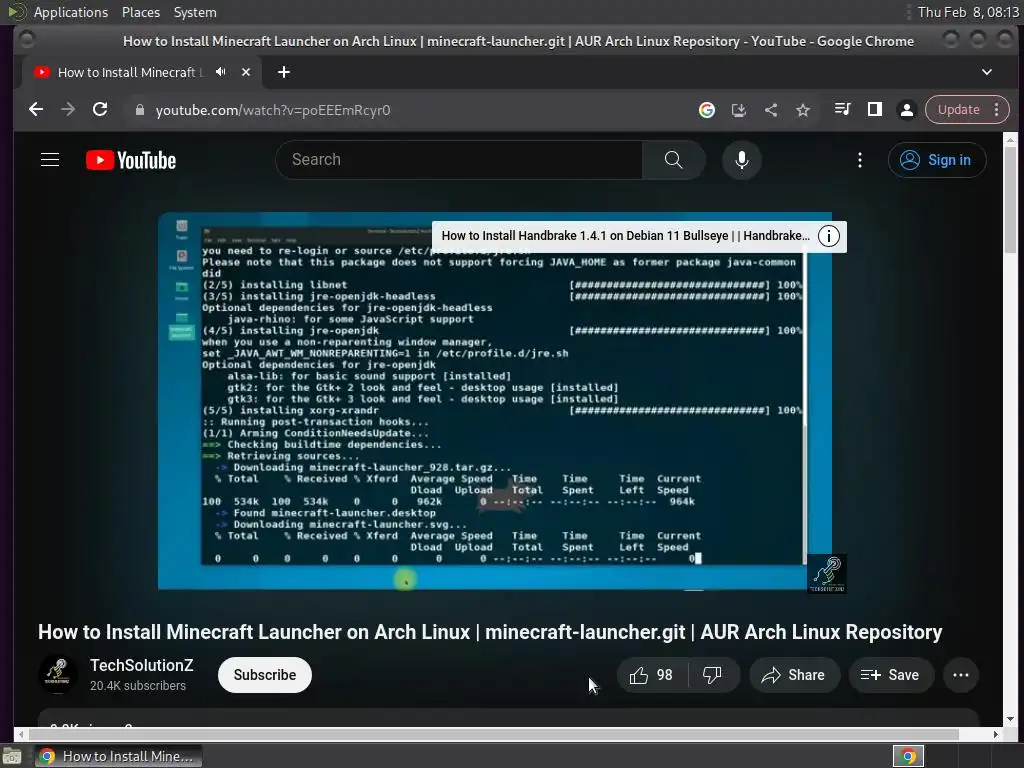1024x768 pixels.
Task: Reload the YouTube page
Action: [100, 110]
